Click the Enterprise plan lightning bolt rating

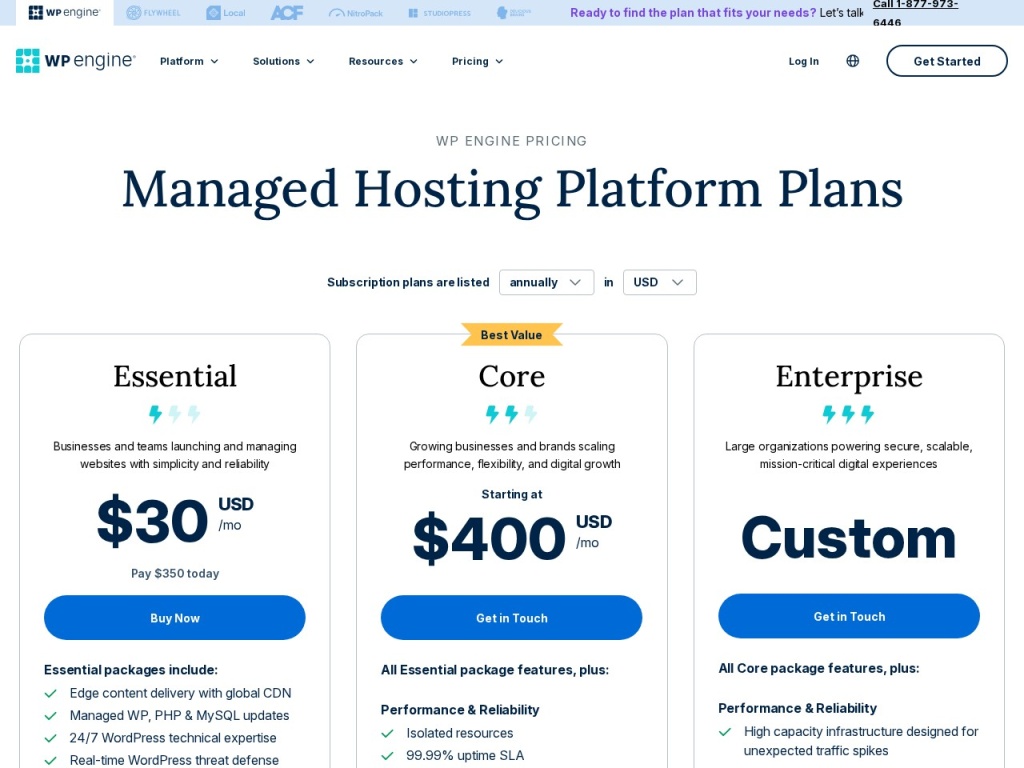[x=848, y=414]
